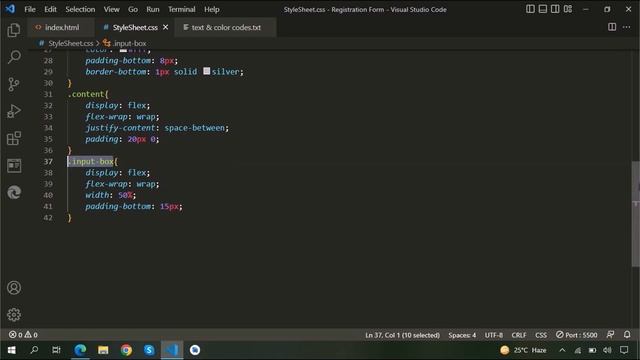This screenshot has height=360, width=640.
Task: Close the StyleSheet.css tab
Action: pos(165,27)
